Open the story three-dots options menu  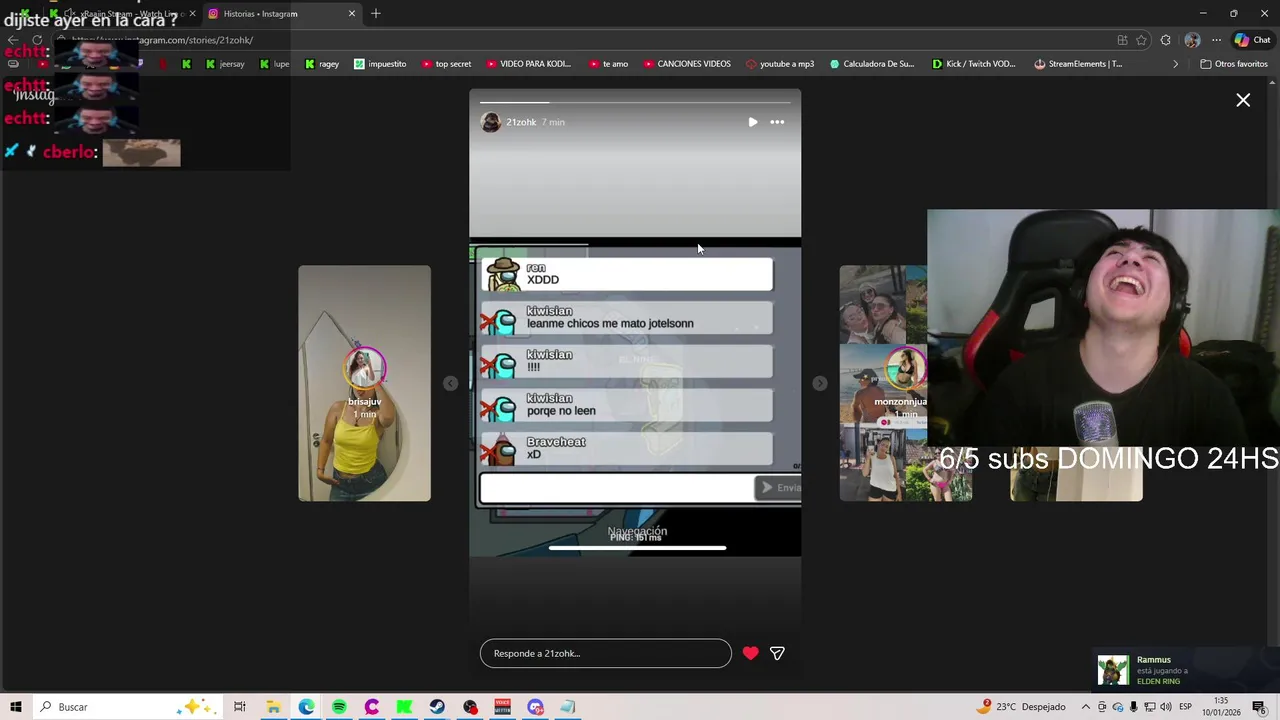pos(777,122)
